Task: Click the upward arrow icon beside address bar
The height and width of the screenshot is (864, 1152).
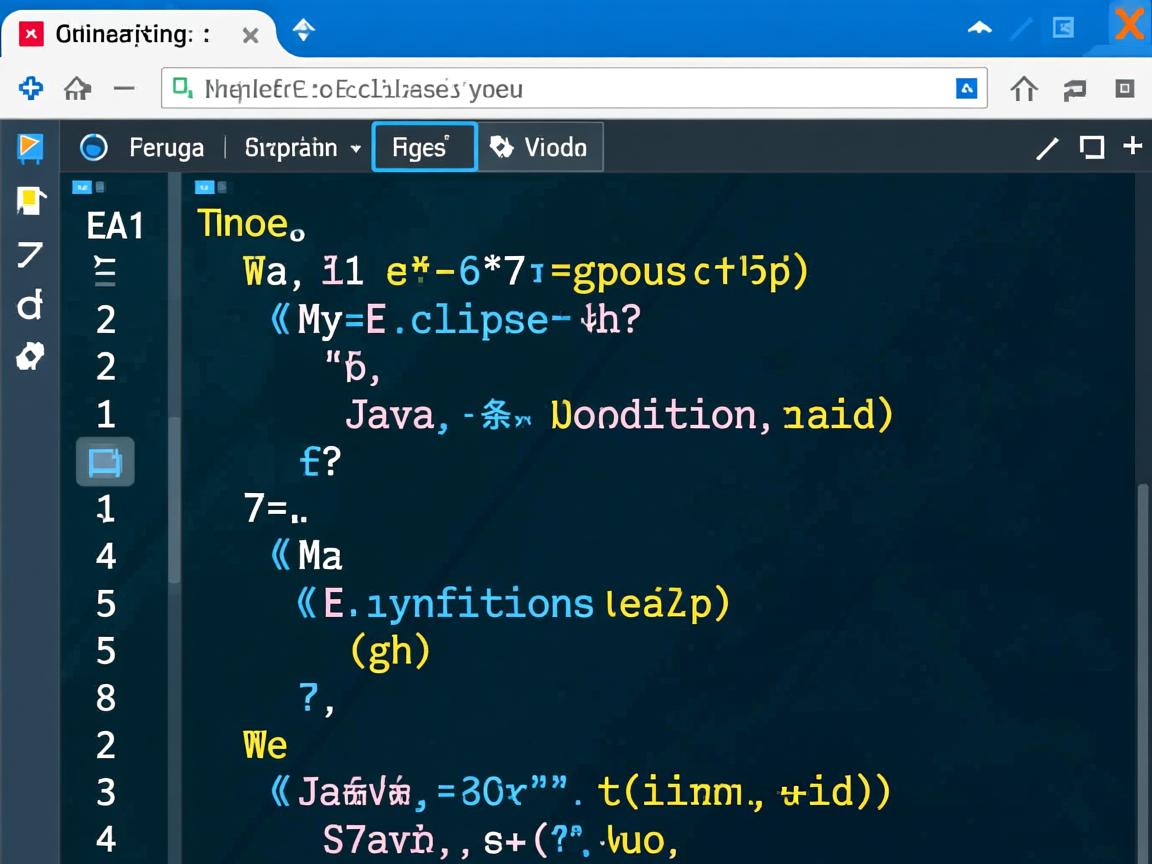Action: click(1024, 89)
